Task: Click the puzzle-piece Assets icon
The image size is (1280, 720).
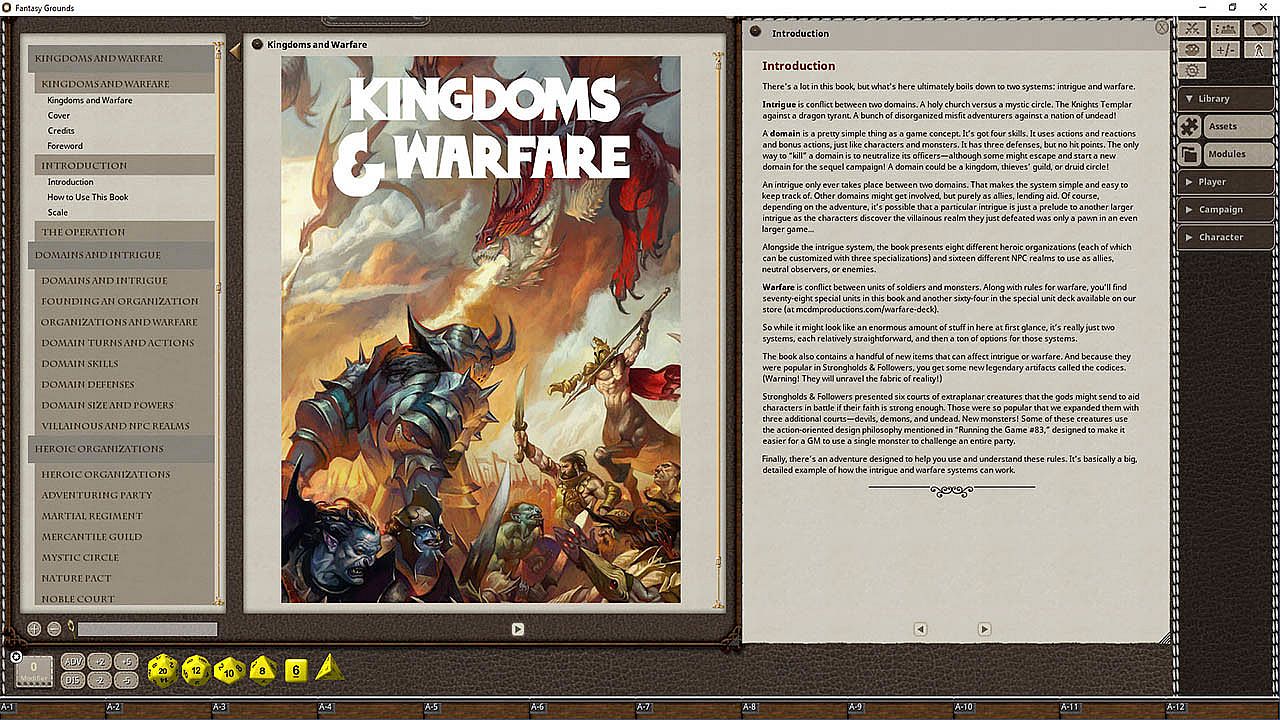Action: pos(1189,126)
